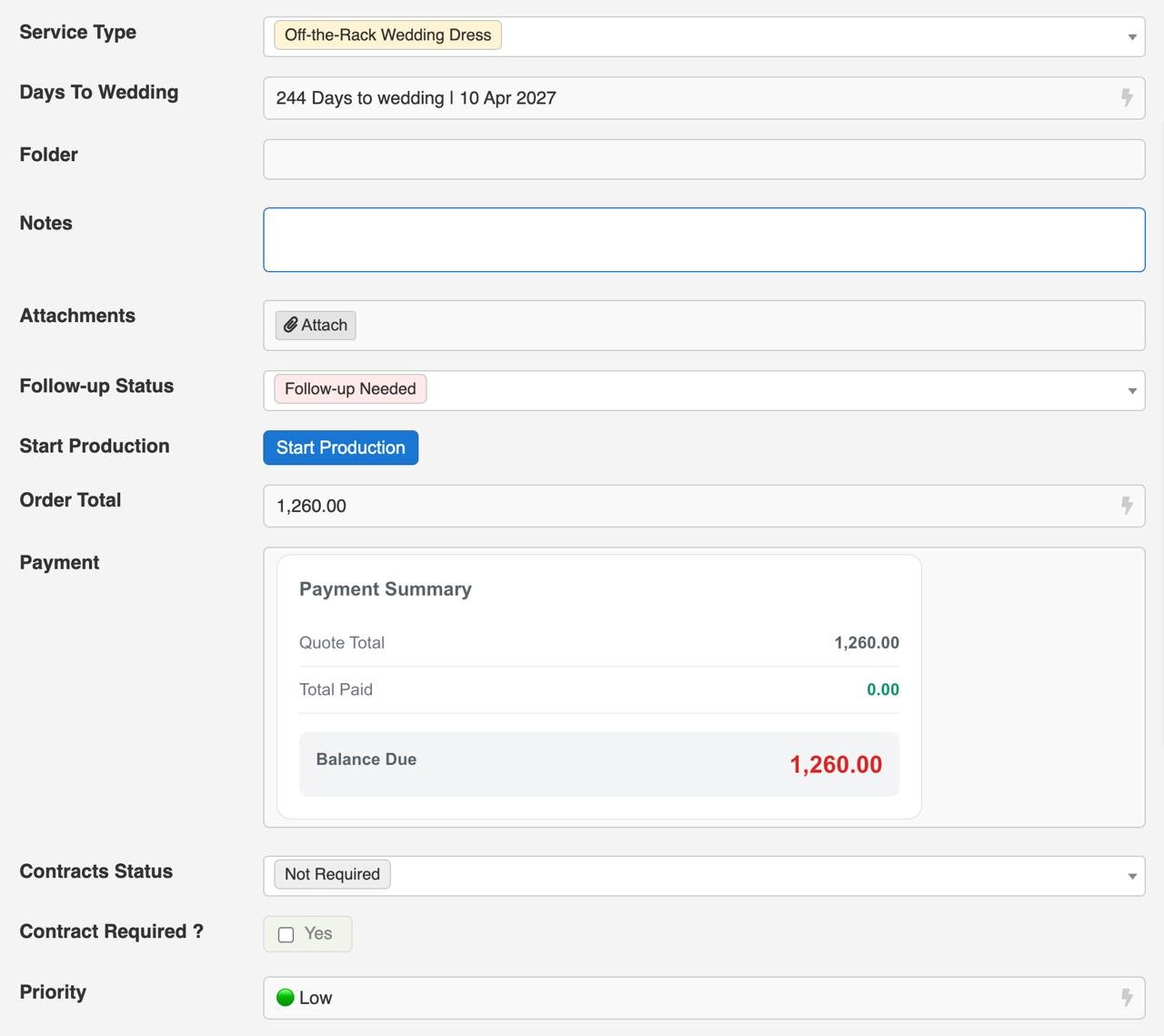Click the Folder label

(48, 155)
